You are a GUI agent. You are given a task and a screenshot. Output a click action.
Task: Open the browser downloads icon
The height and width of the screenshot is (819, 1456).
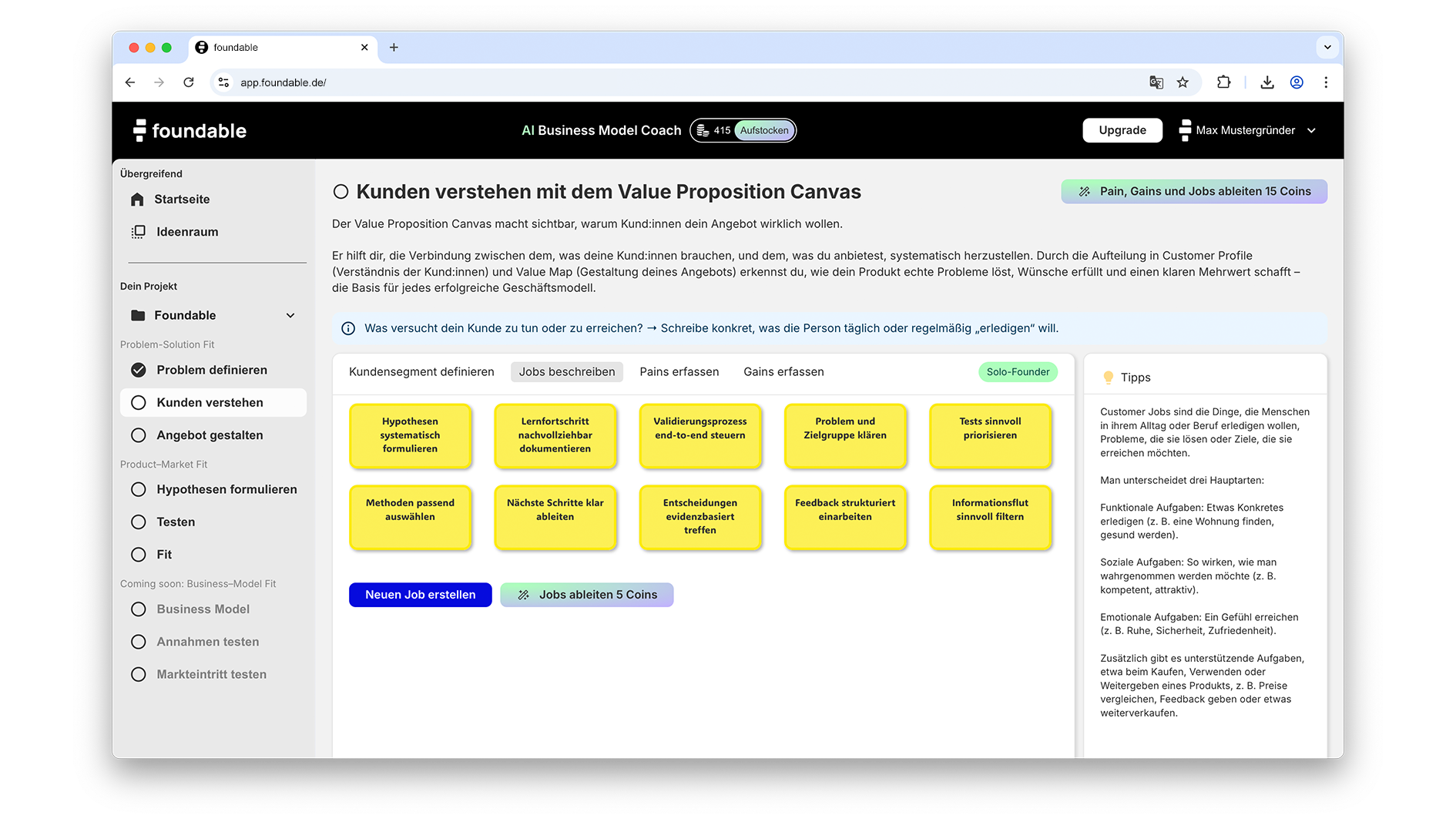coord(1266,82)
